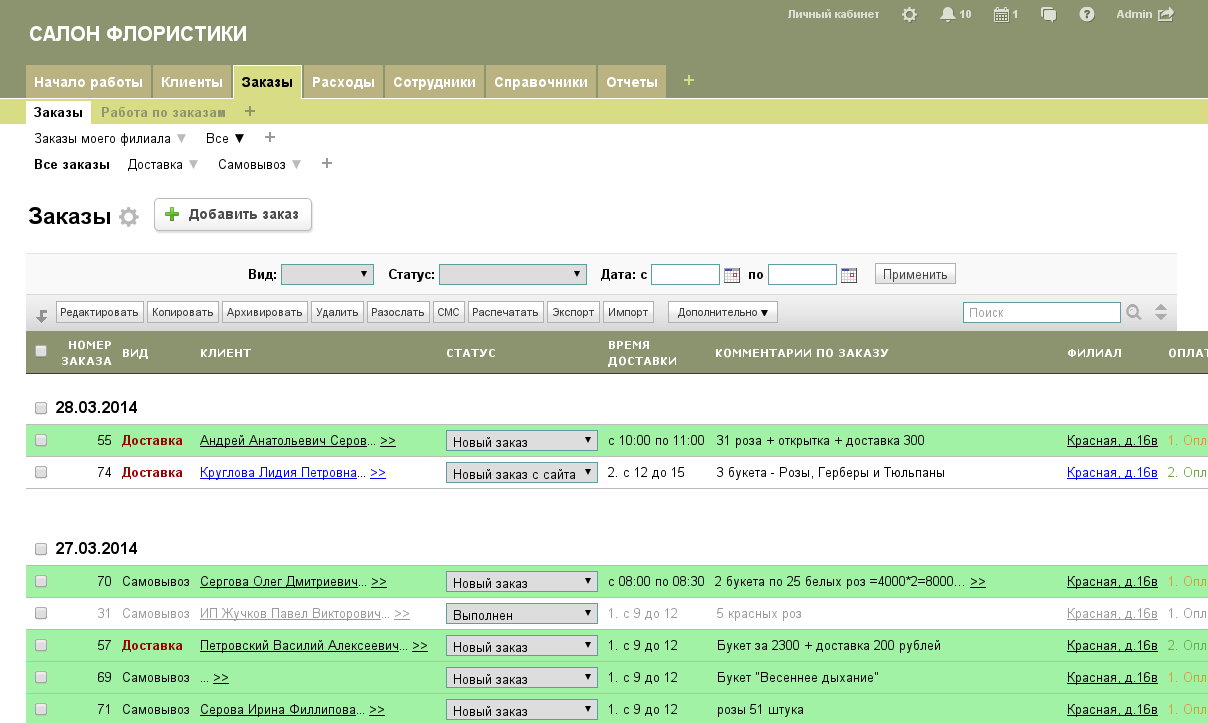Viewport: 1208px width, 723px height.
Task: Open the chat messages icon
Action: 1049,15
